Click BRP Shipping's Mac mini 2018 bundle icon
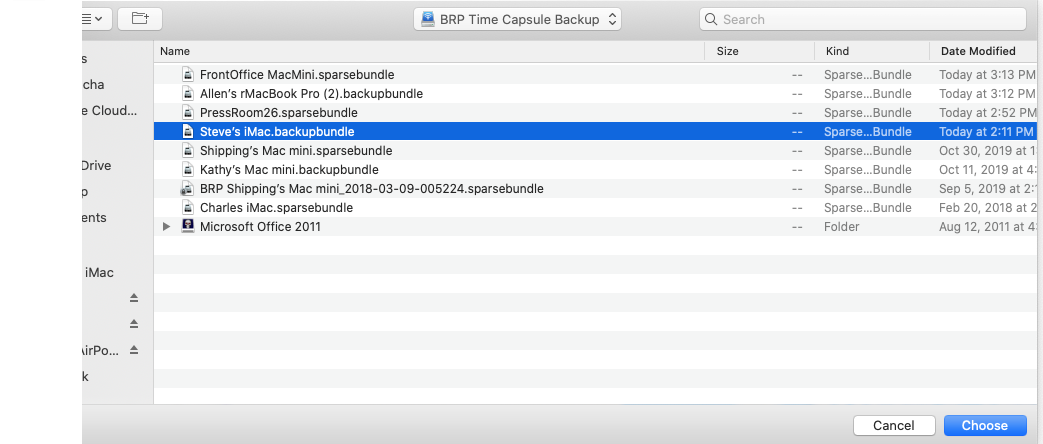1043x444 pixels. click(188, 188)
